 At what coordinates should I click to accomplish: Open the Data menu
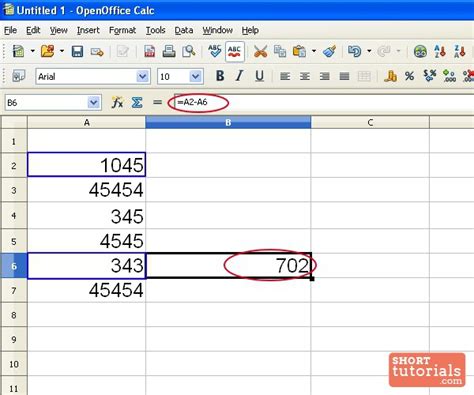click(x=184, y=30)
